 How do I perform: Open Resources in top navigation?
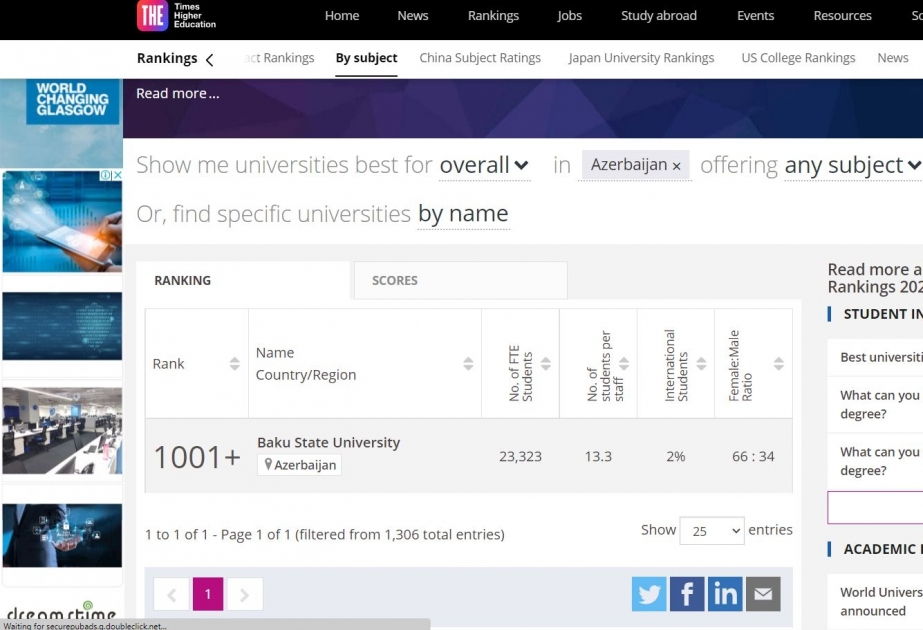(842, 16)
